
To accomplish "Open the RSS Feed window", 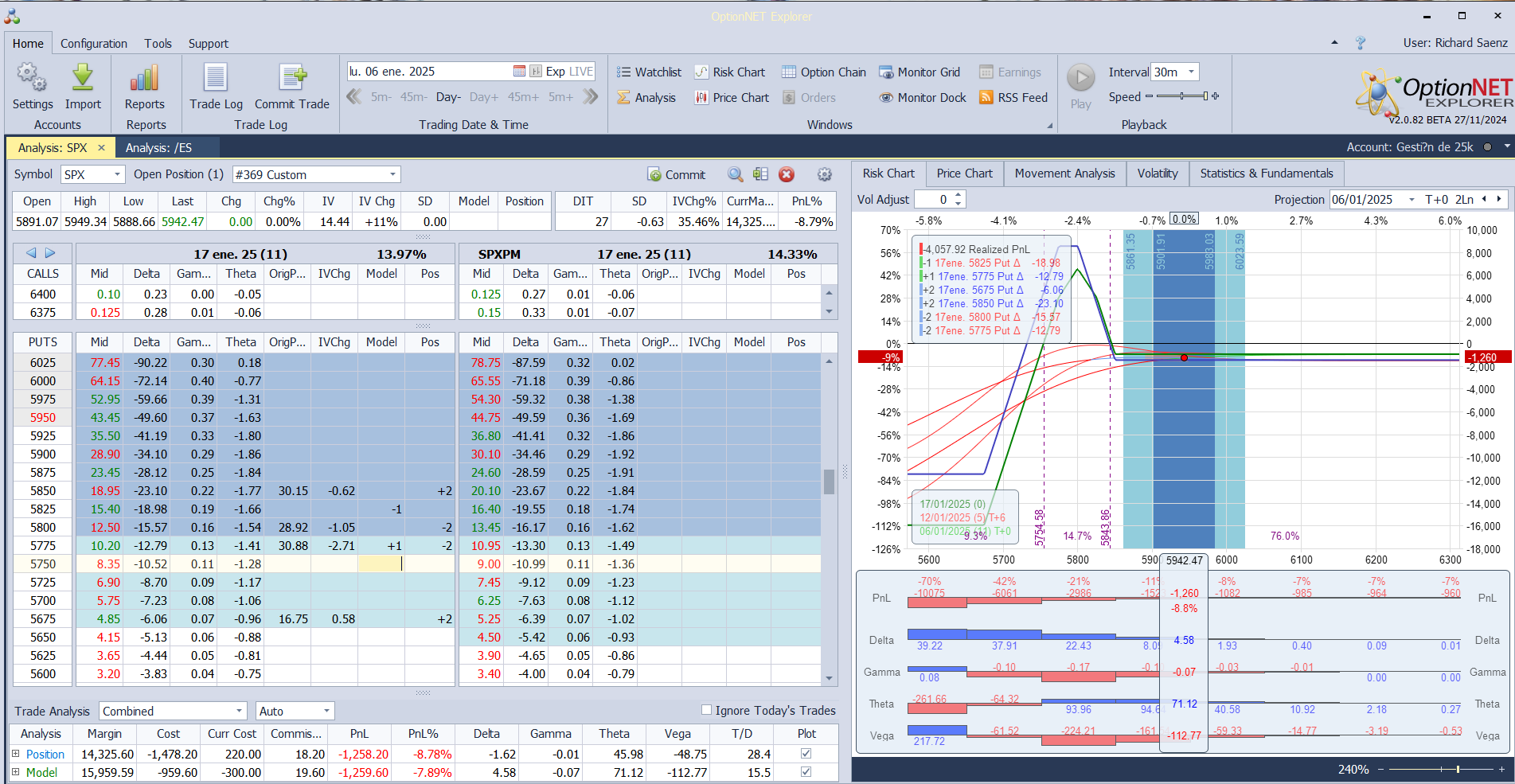I will (1013, 97).
